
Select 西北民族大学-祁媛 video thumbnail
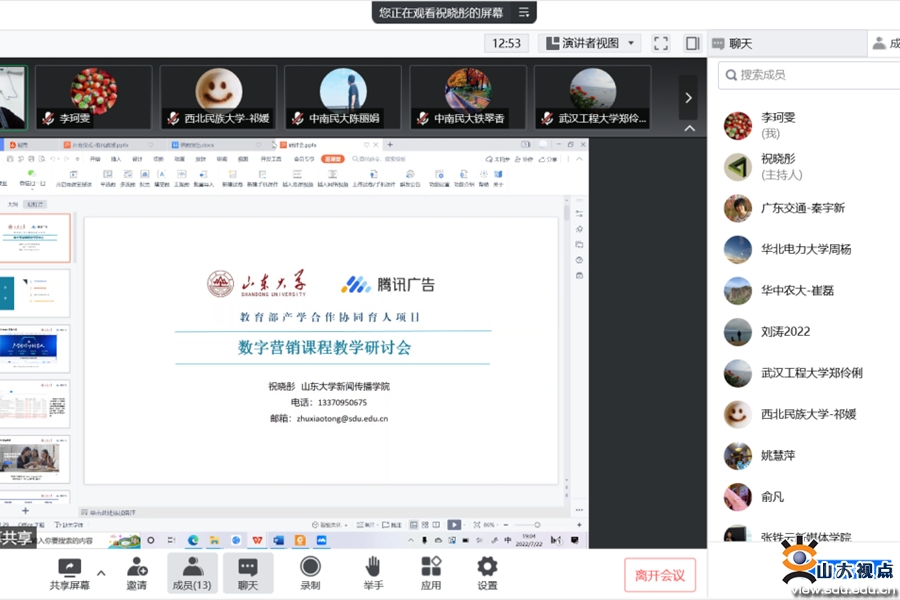coord(218,97)
